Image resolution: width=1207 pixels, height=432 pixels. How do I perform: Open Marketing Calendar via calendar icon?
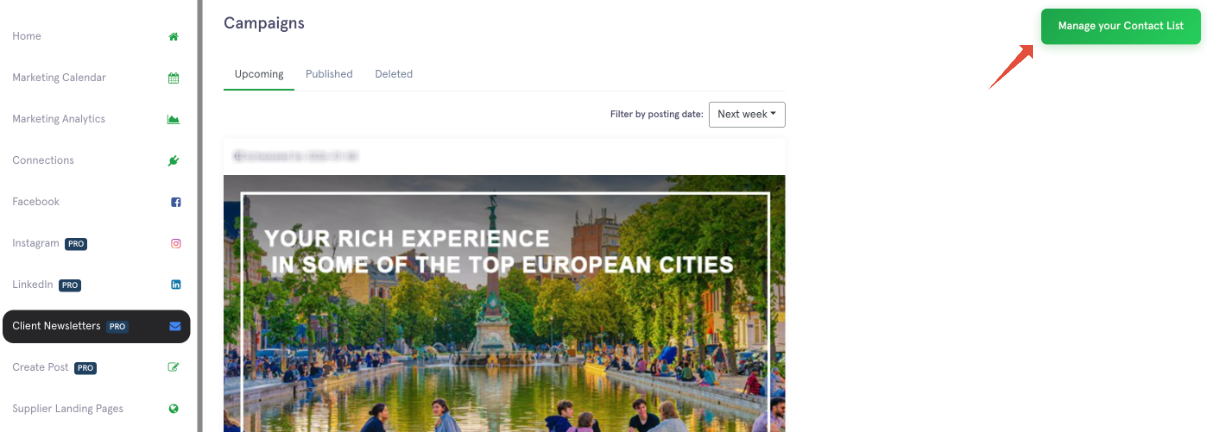[x=174, y=78]
